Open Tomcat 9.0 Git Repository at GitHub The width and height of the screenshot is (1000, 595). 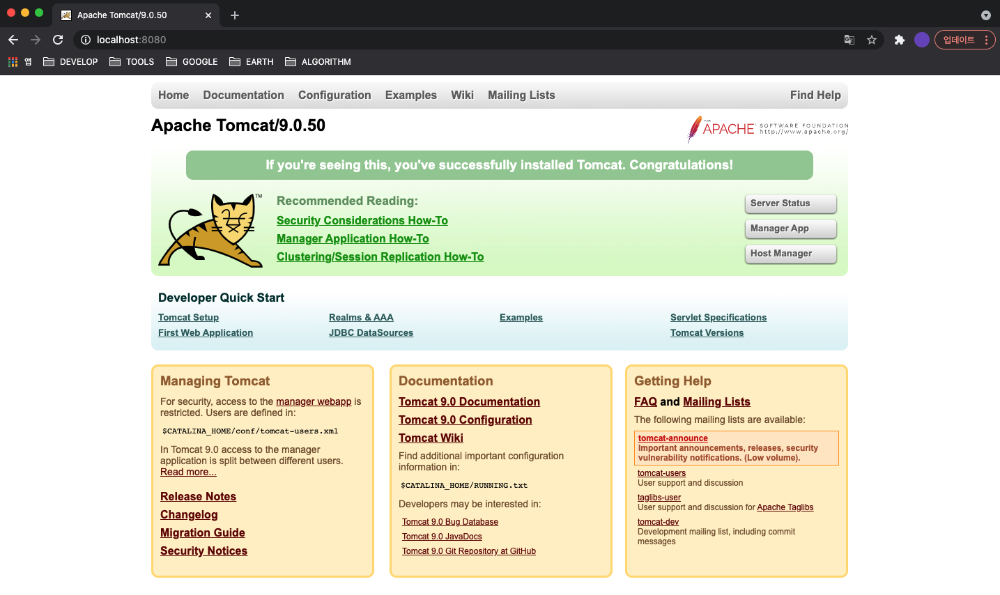pos(469,551)
